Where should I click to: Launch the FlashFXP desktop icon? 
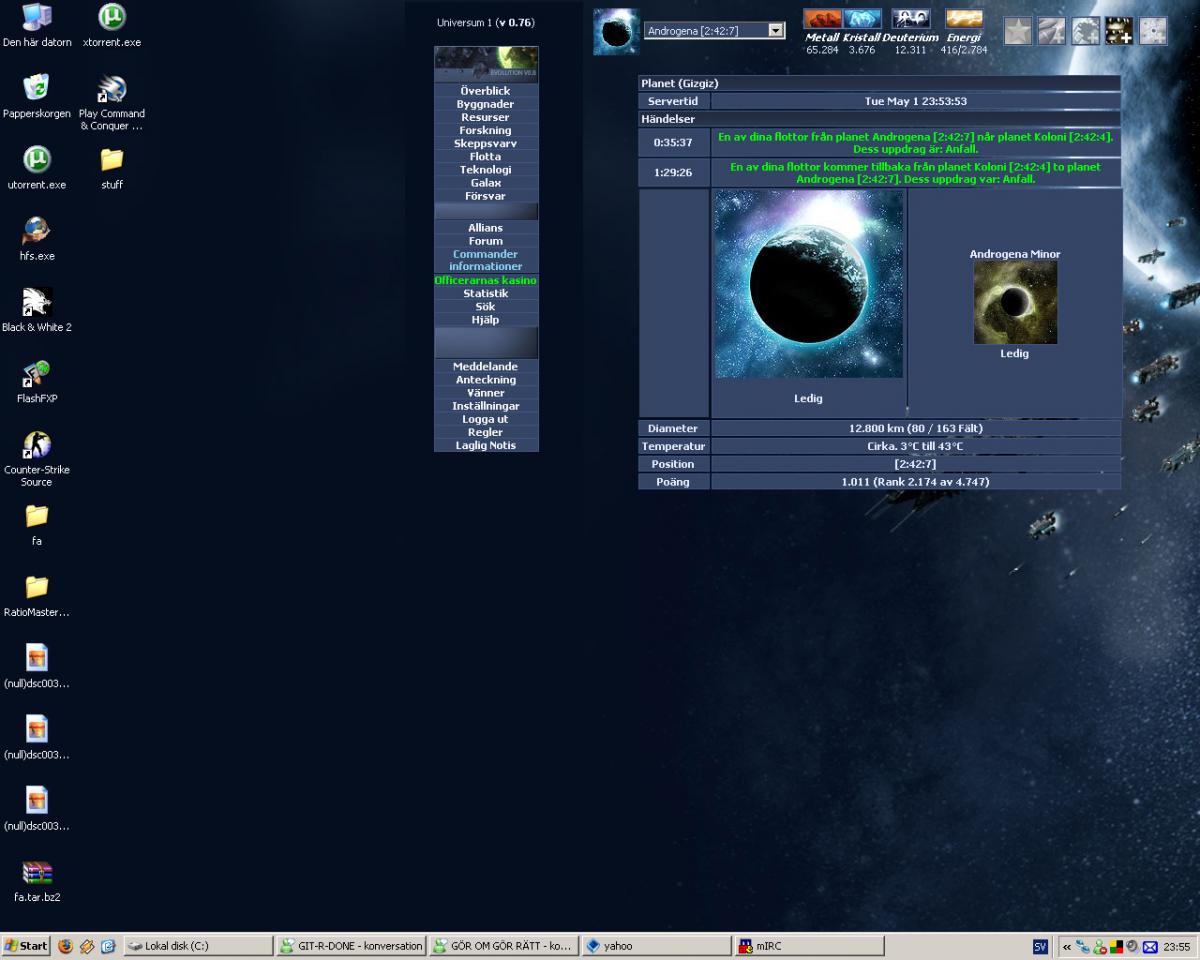pyautogui.click(x=37, y=375)
